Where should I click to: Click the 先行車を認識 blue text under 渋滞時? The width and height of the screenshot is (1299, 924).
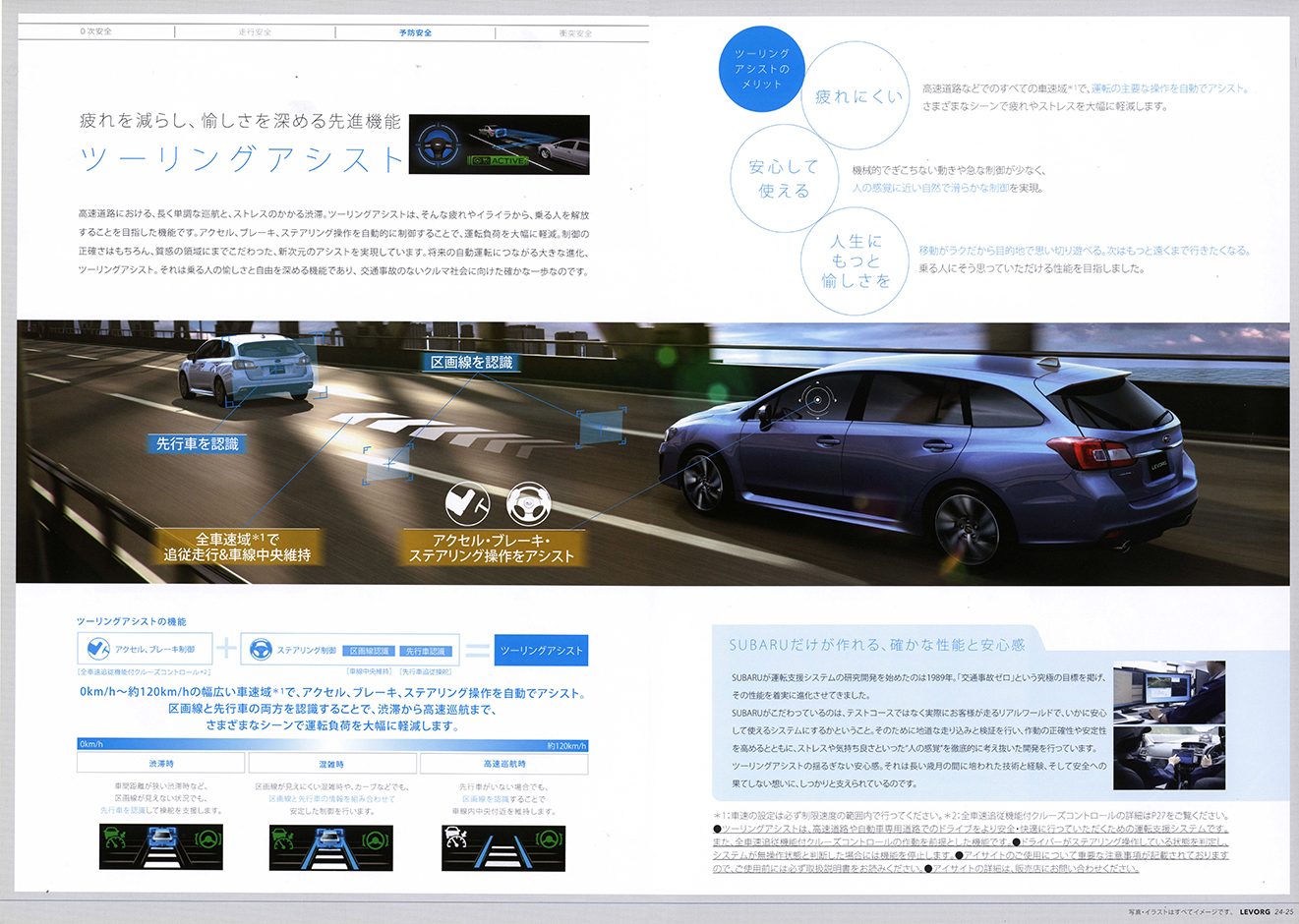[123, 811]
